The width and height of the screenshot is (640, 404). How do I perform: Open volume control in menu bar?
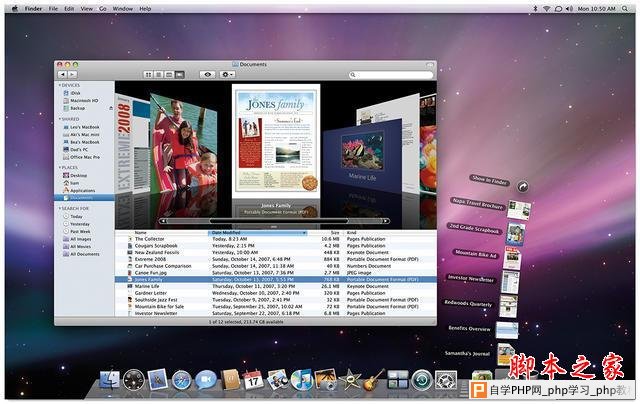click(569, 9)
